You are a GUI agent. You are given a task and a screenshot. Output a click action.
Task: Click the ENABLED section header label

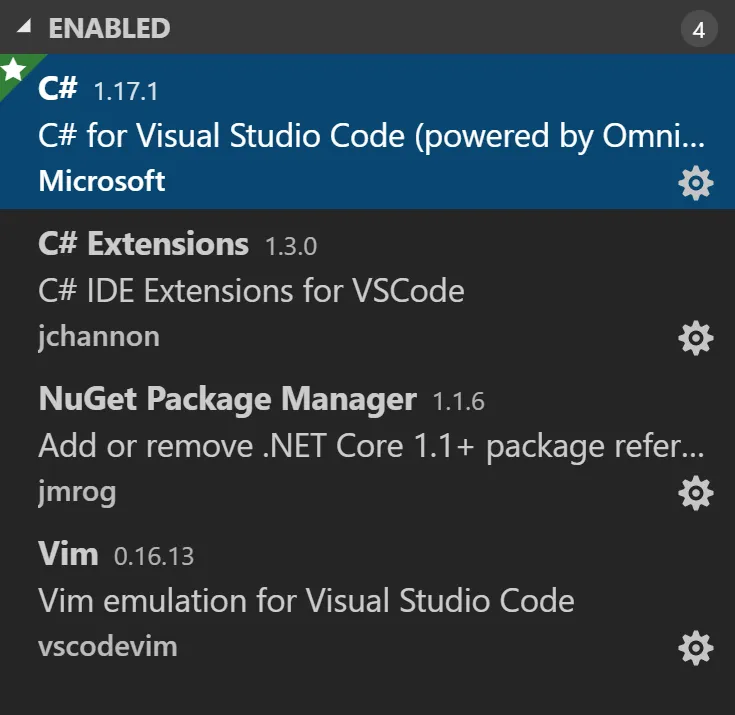coord(109,29)
